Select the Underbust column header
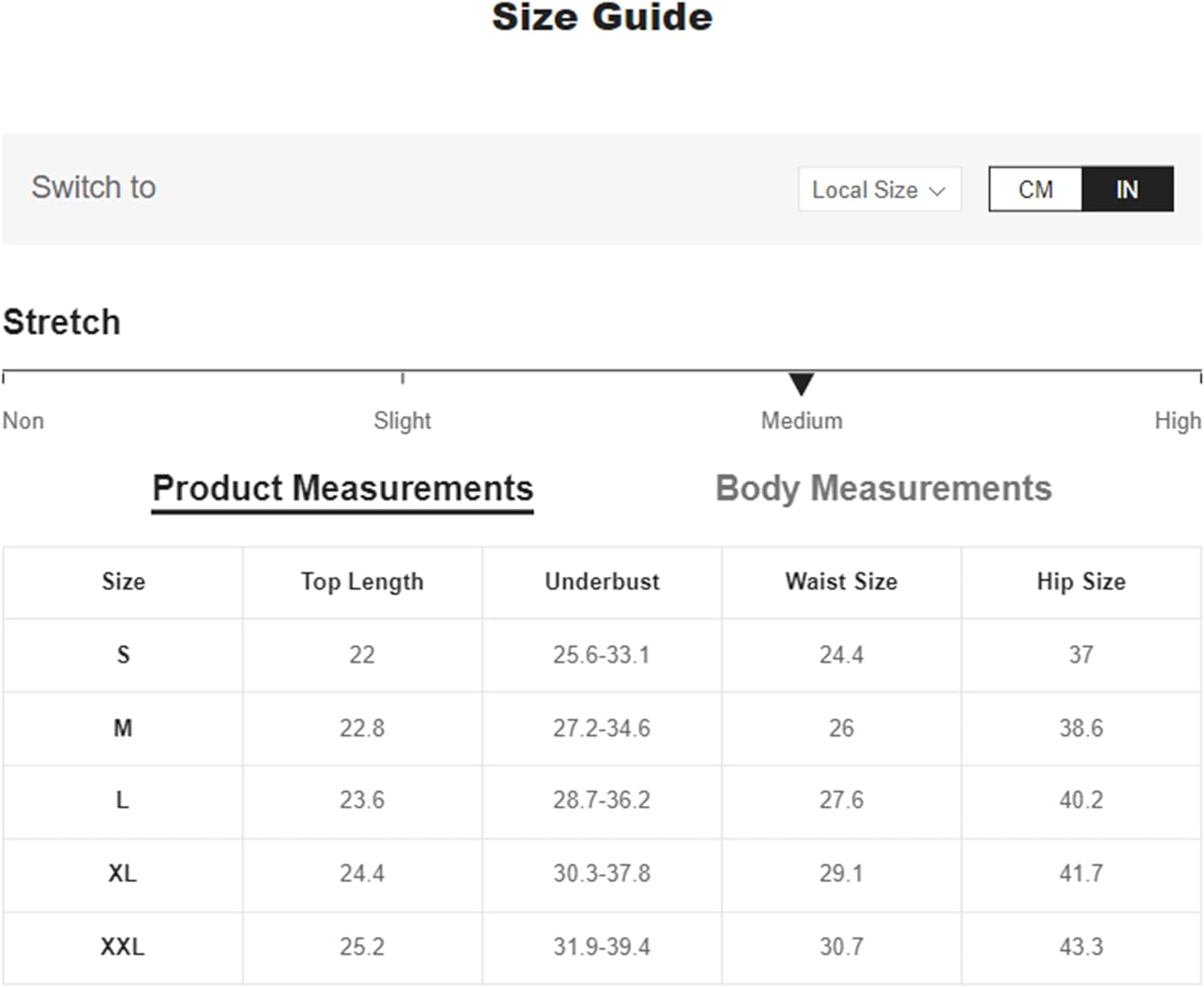Viewport: 1204px width, 987px height. [602, 582]
